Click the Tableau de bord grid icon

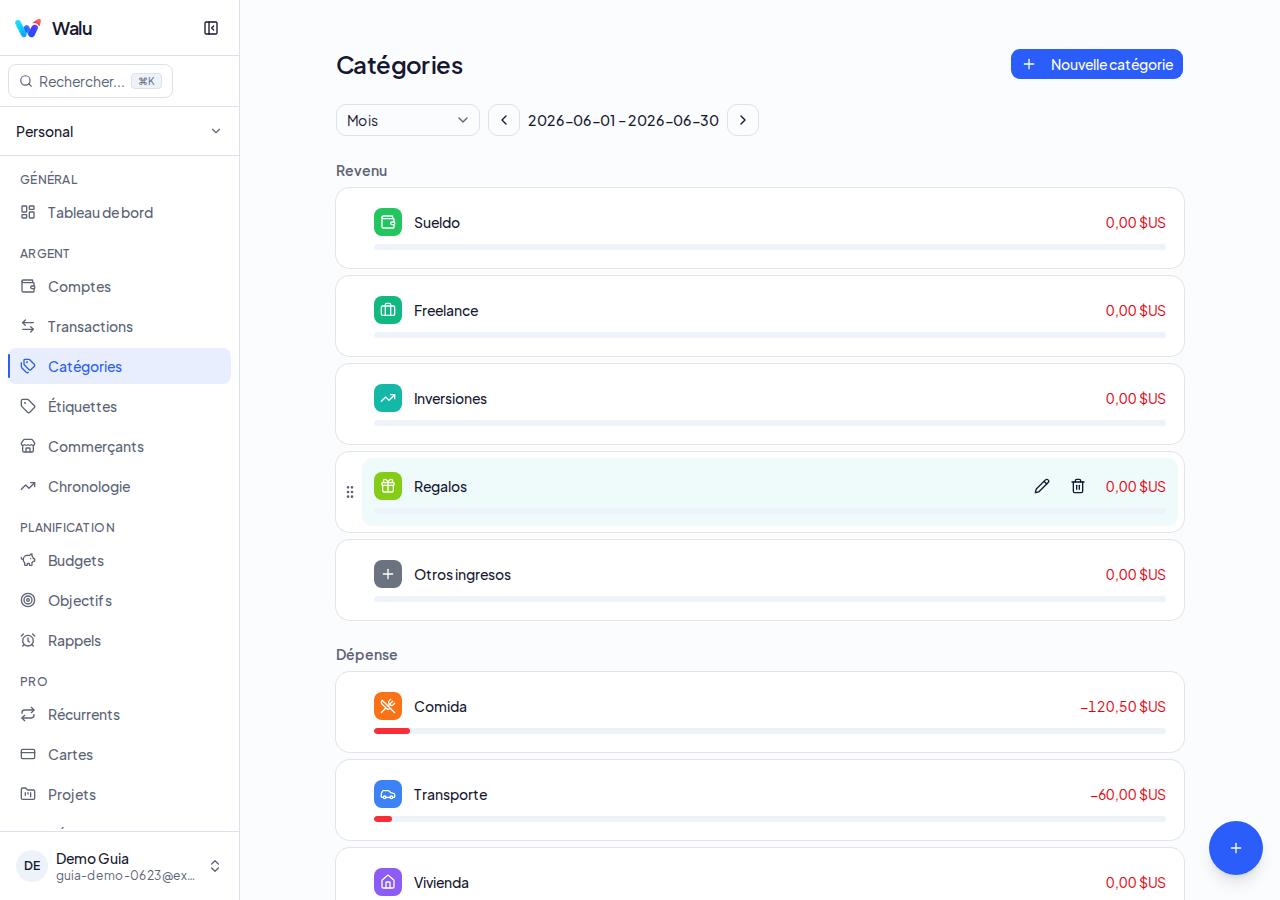point(28,212)
